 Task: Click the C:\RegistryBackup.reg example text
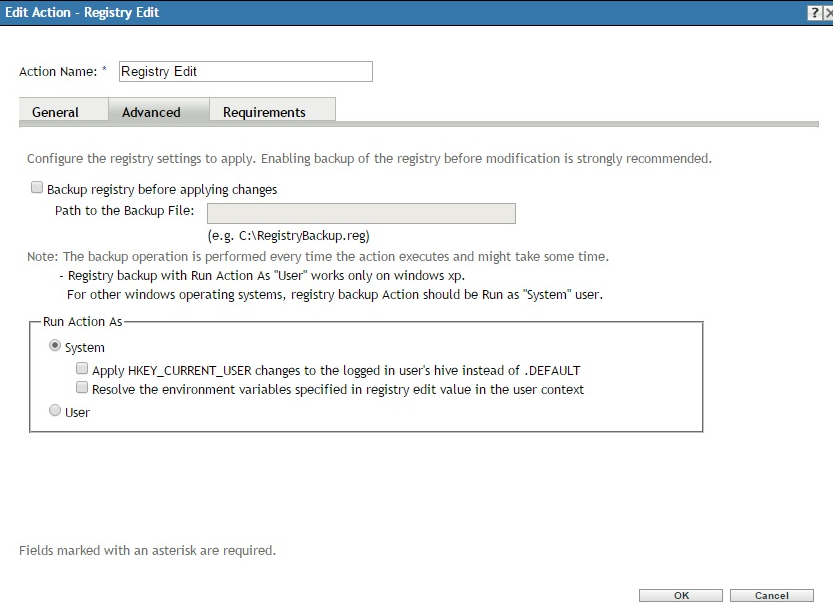[x=288, y=236]
